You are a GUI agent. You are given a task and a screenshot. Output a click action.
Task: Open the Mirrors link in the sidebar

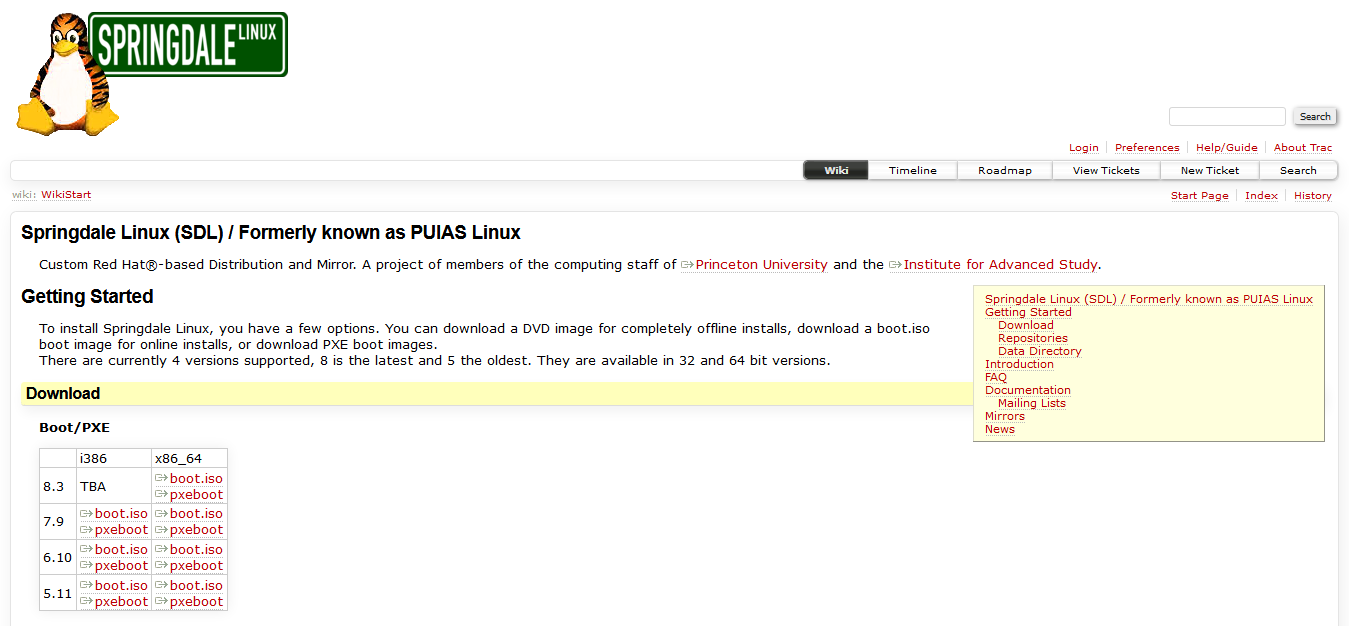click(x=1004, y=416)
